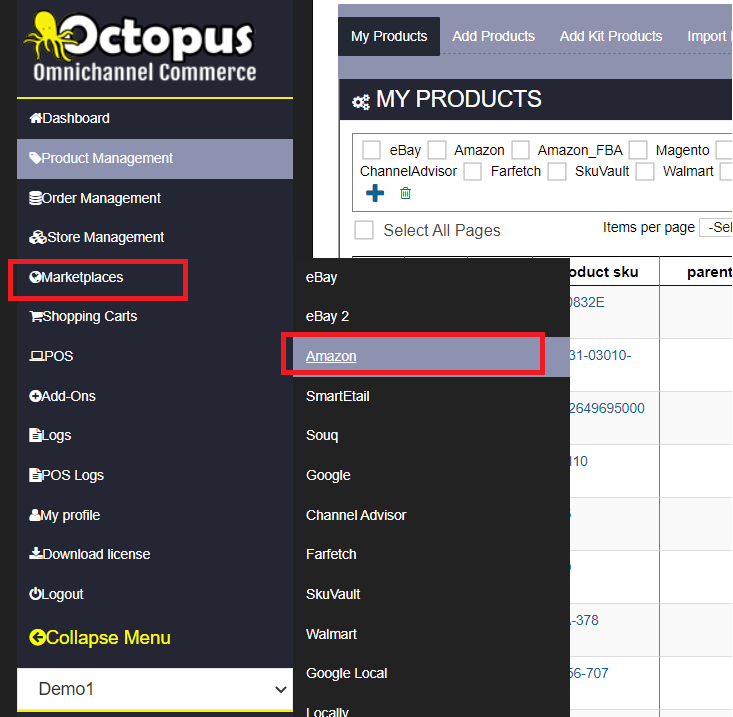Click the Store Management cubes icon
Viewport: 733px width, 717px height.
[x=38, y=237]
